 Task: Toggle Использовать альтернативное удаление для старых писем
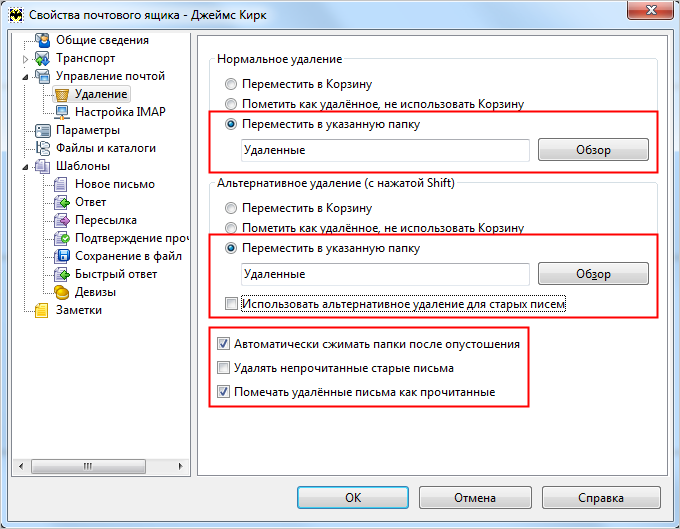point(232,303)
